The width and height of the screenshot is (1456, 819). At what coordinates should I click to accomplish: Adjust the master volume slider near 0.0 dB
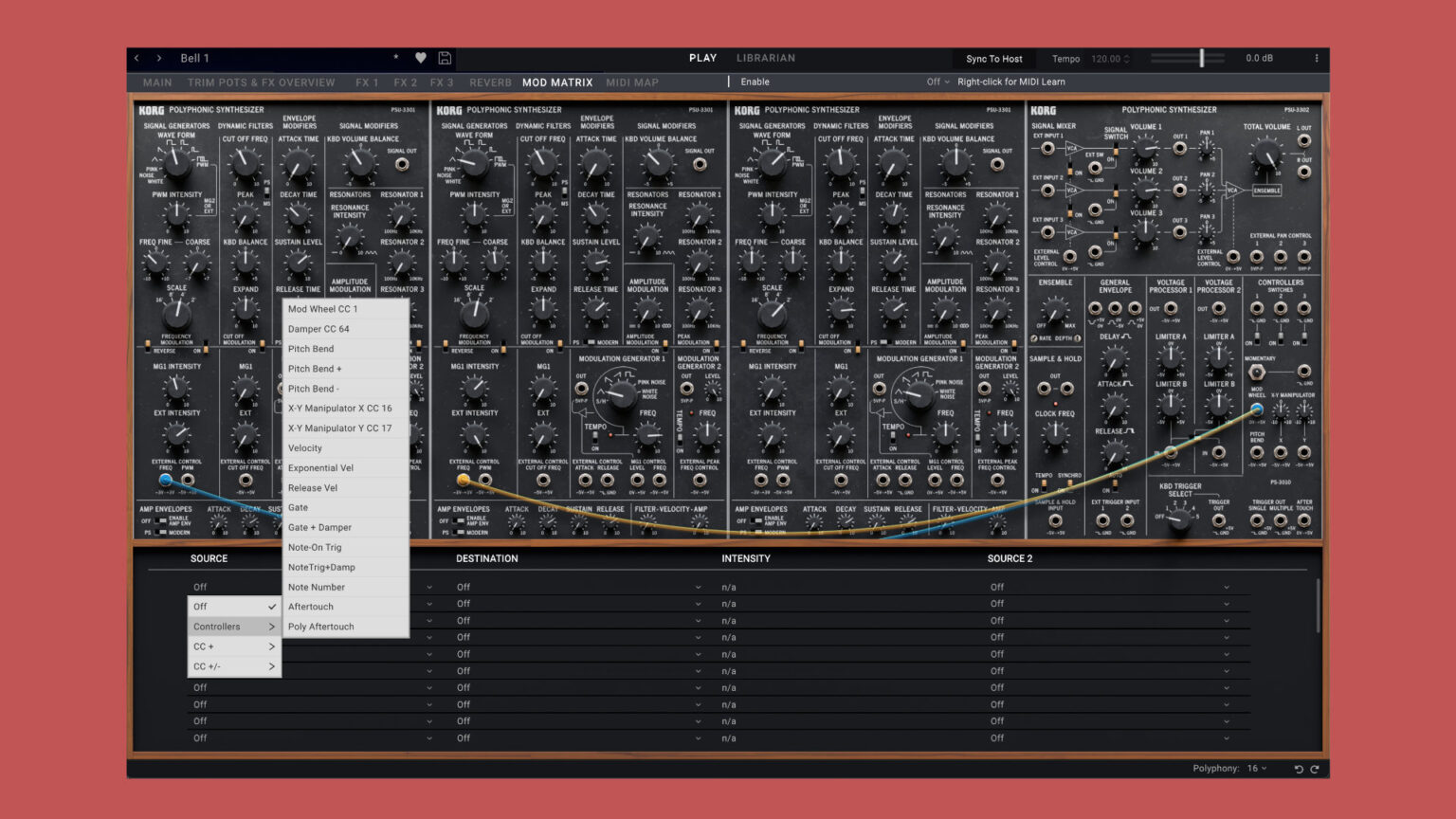tap(1202, 58)
